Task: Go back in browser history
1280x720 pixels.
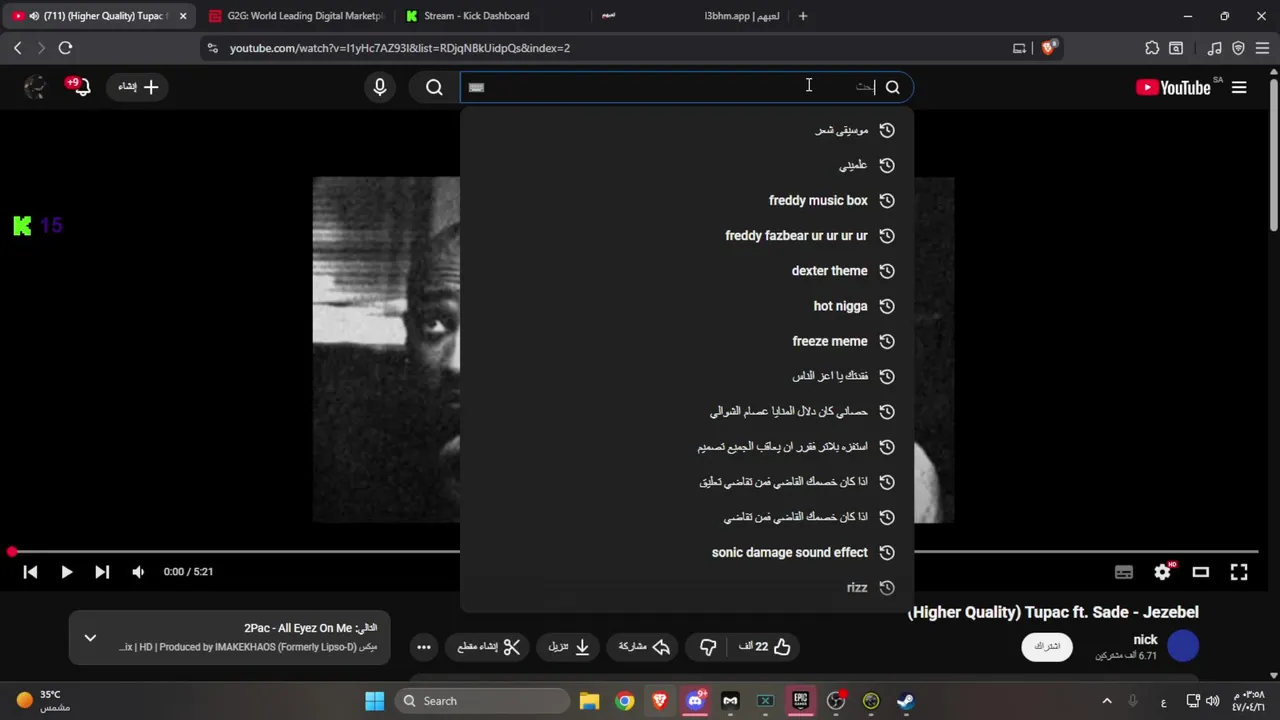Action: coord(18,48)
